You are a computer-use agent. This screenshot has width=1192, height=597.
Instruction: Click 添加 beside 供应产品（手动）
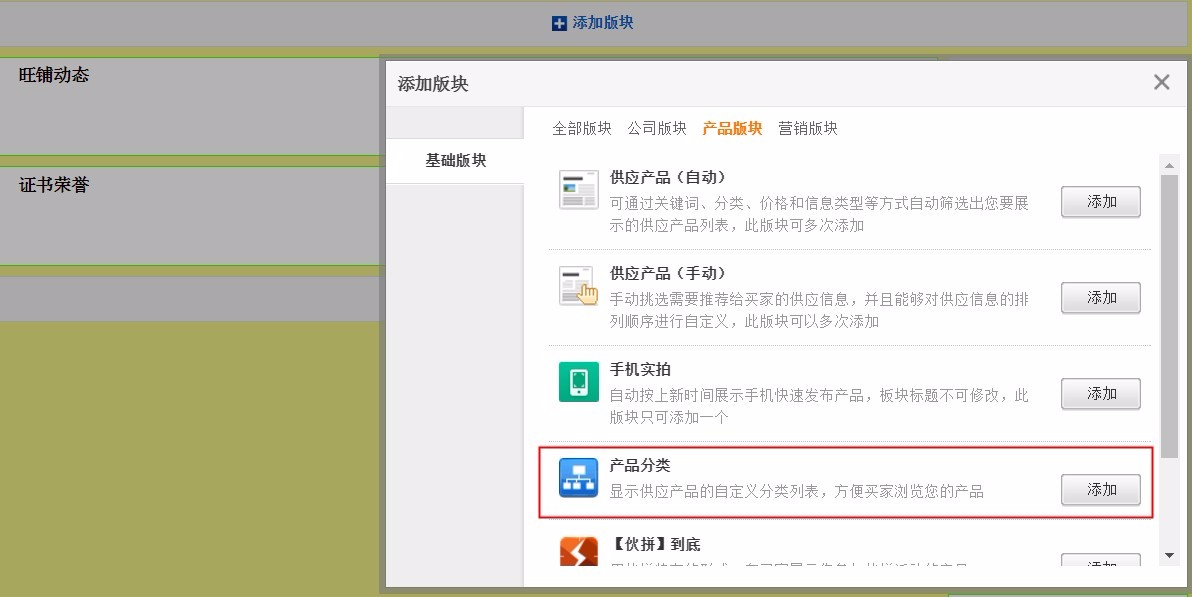tap(1100, 297)
